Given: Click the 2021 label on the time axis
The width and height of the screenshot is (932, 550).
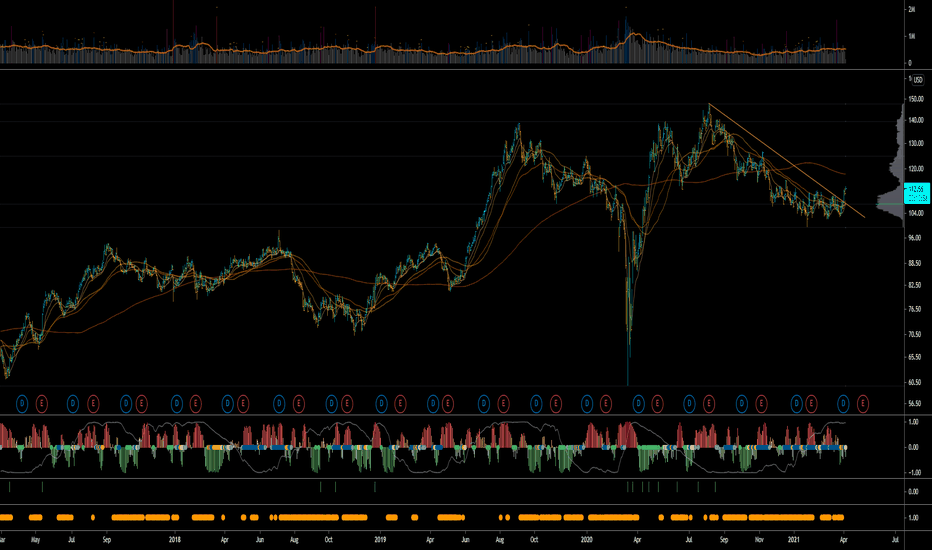Looking at the screenshot, I should click(x=794, y=540).
